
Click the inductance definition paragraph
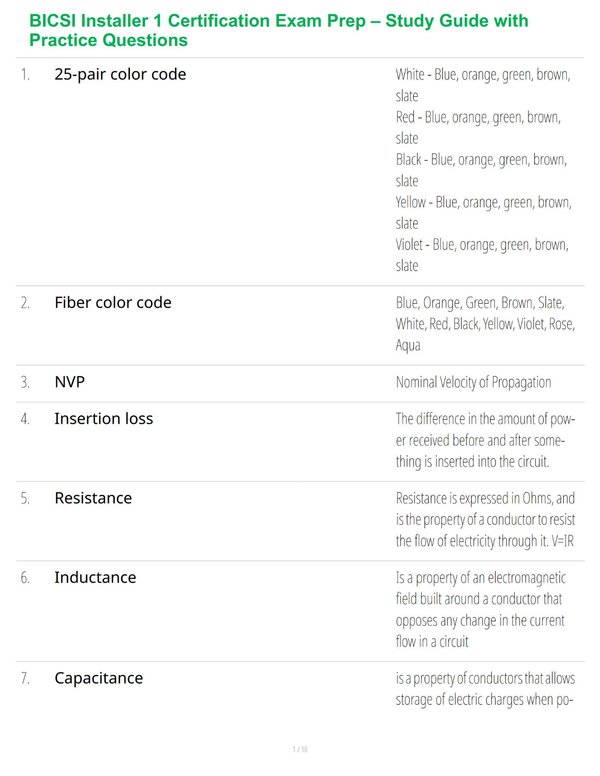(480, 610)
